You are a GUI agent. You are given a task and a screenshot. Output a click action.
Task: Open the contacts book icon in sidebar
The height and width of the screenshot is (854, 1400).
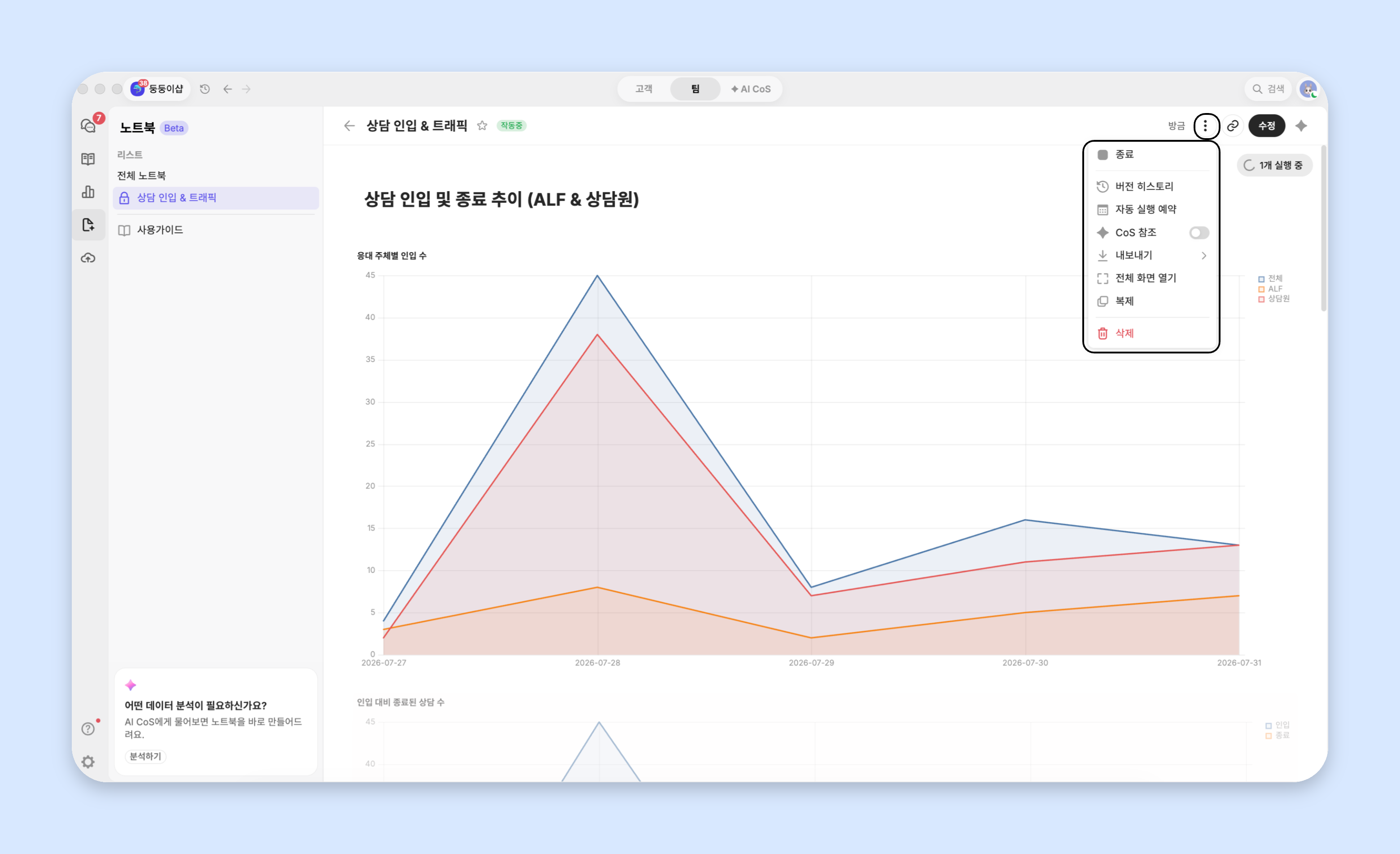(x=88, y=158)
